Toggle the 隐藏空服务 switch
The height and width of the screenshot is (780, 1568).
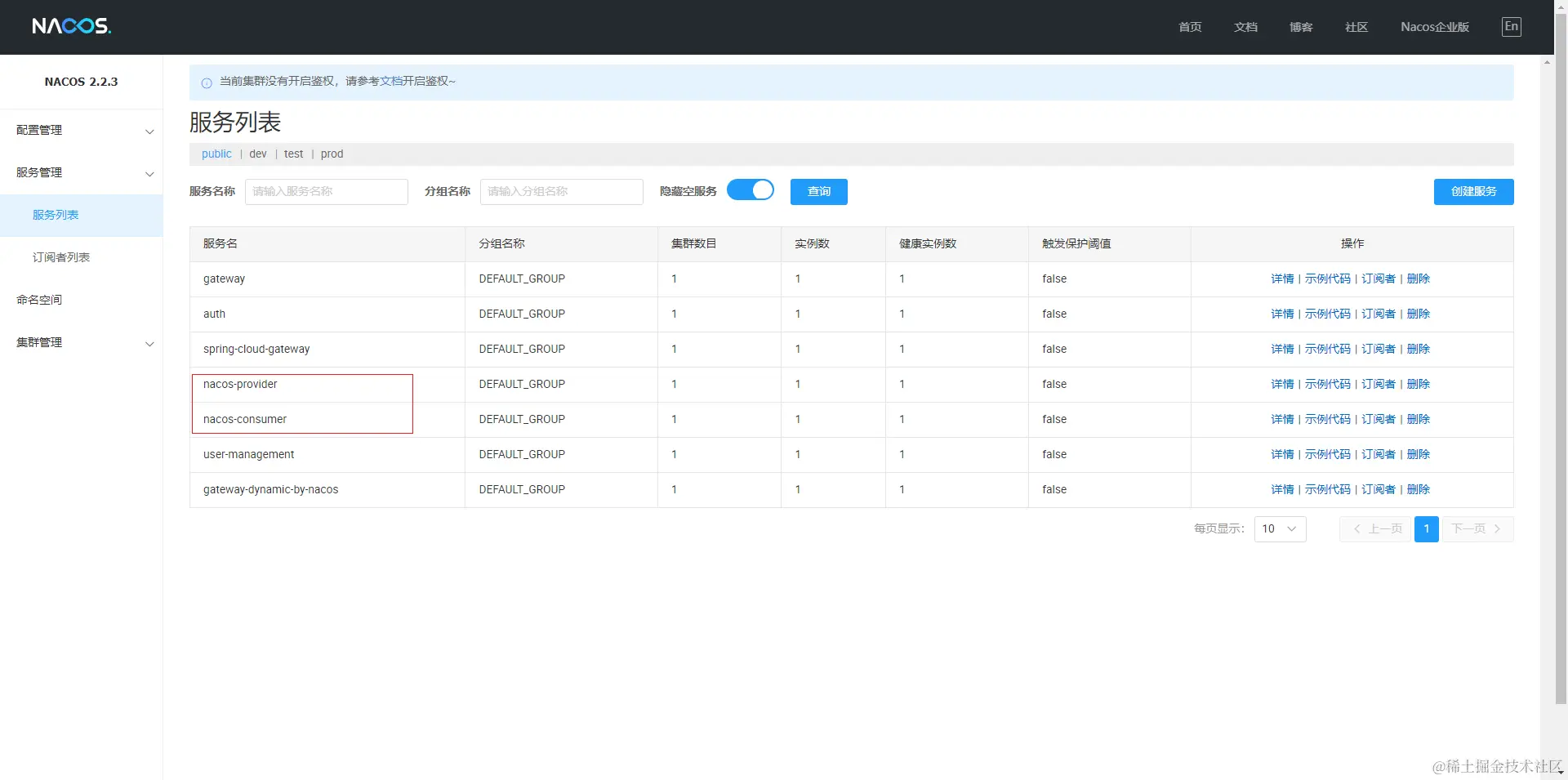point(751,190)
